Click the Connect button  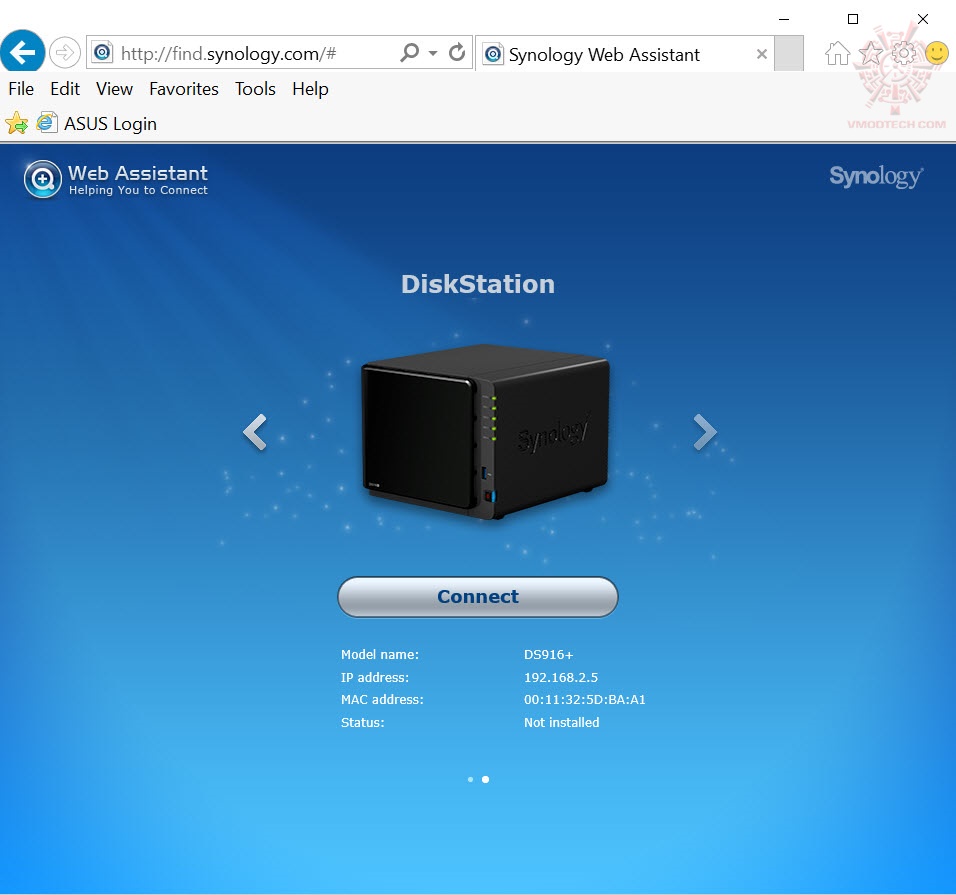point(478,597)
